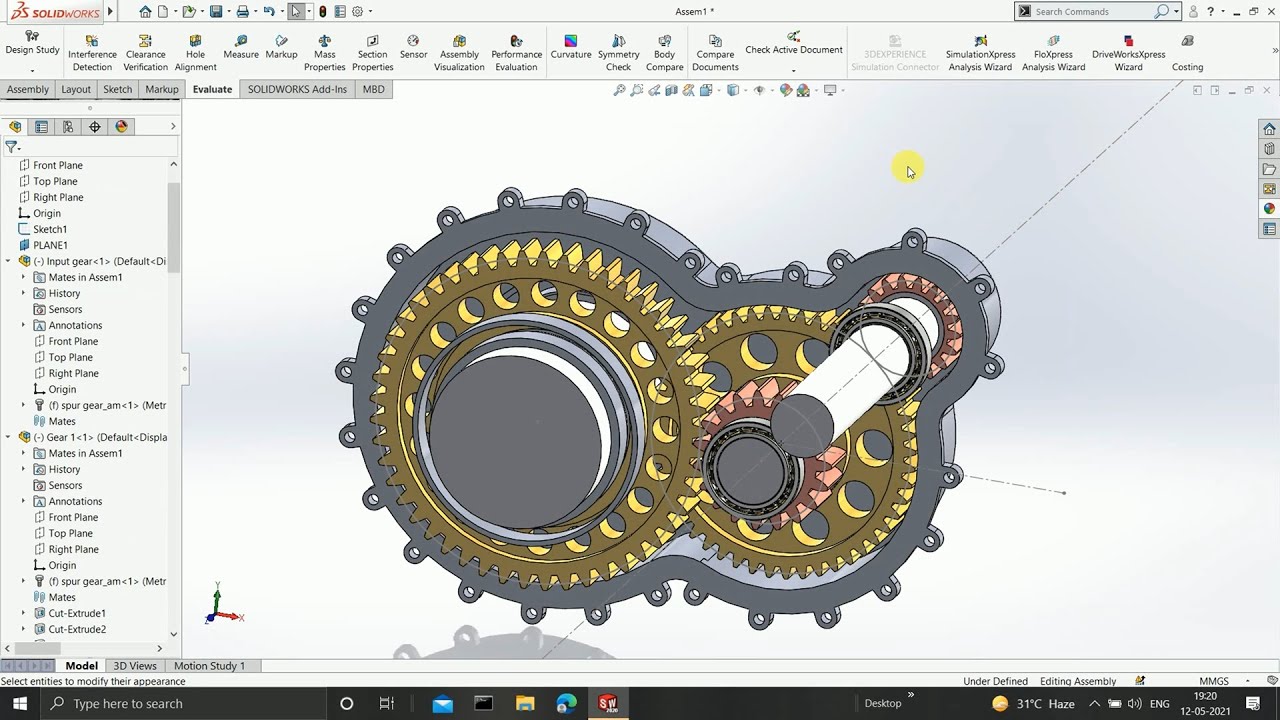Open Compare Documents
The width and height of the screenshot is (1280, 720).
(x=715, y=53)
